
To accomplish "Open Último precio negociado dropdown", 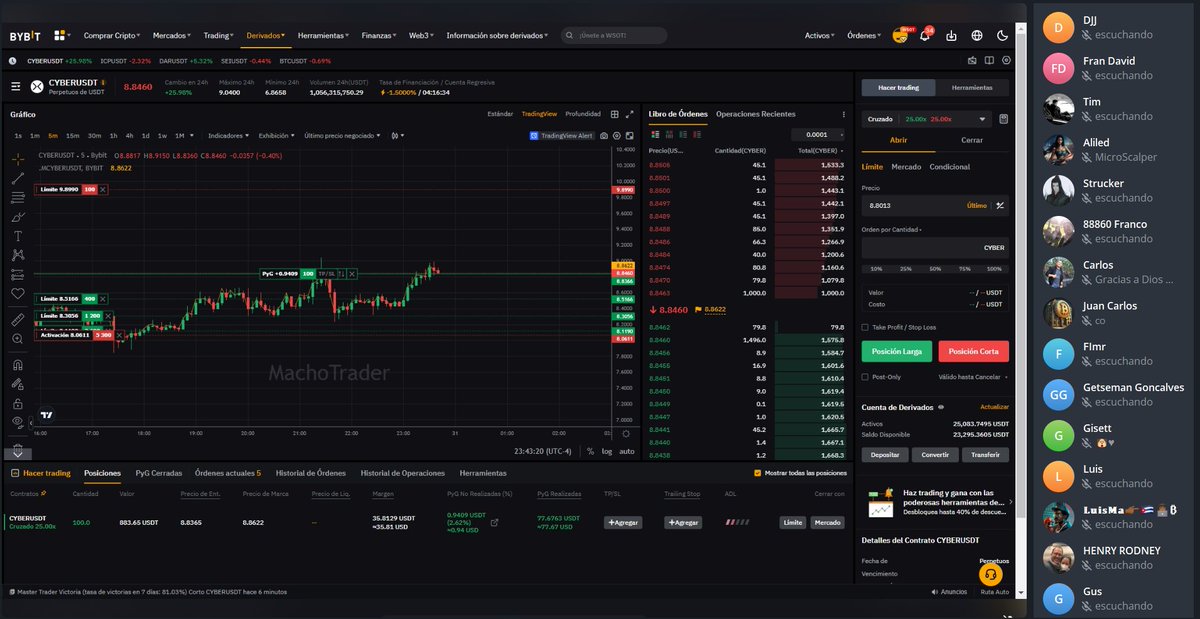I will (x=343, y=135).
